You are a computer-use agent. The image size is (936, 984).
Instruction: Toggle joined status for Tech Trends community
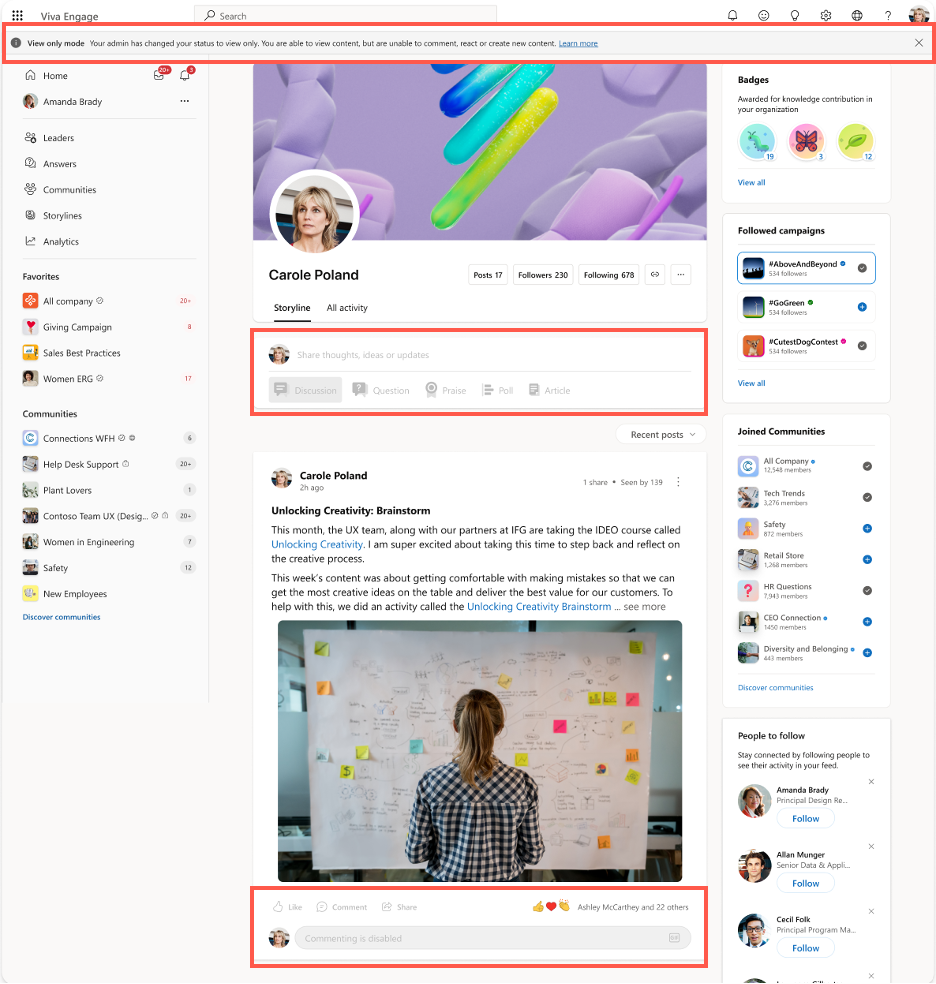click(x=867, y=497)
